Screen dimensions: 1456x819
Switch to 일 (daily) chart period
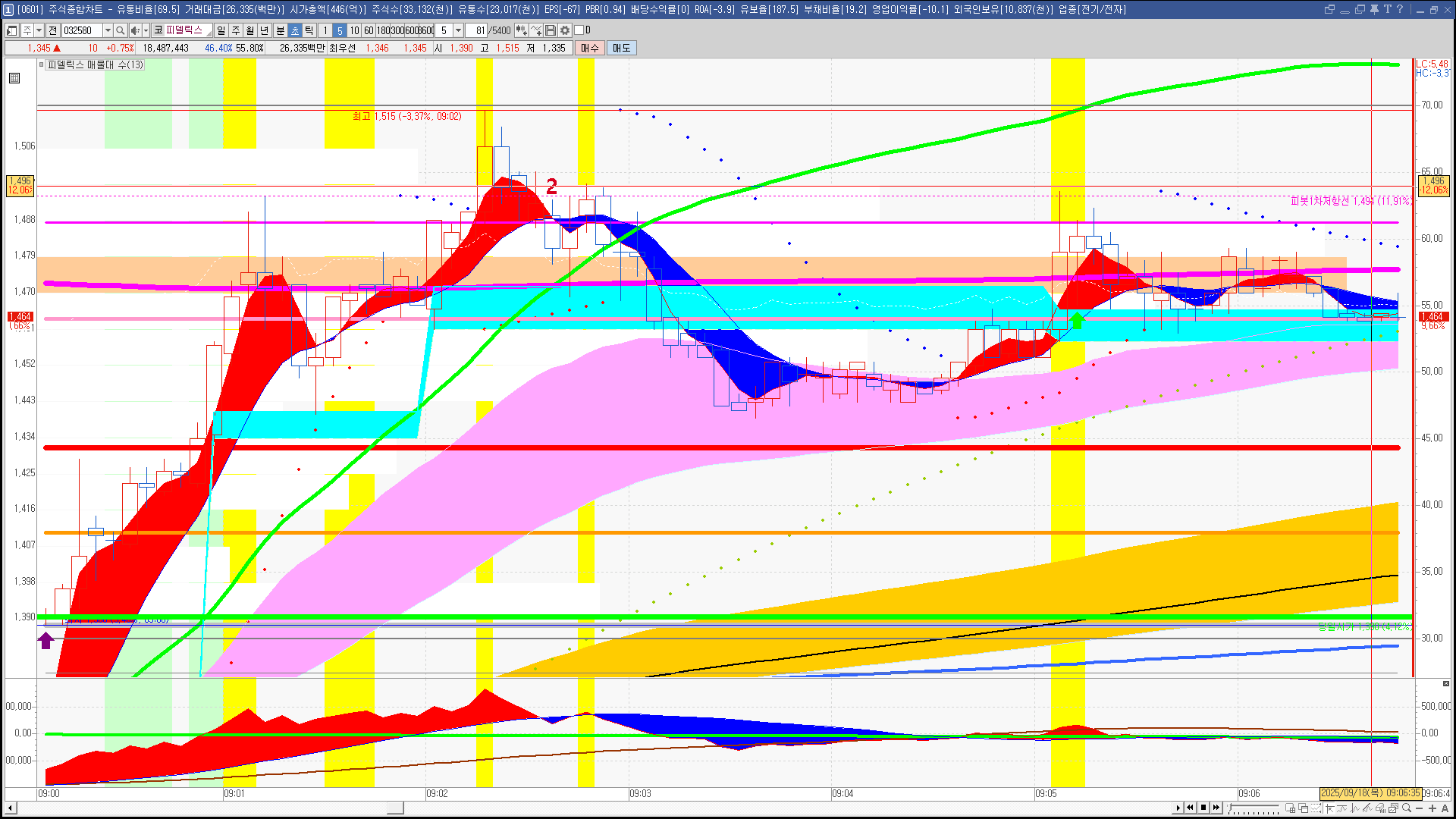coord(221,30)
